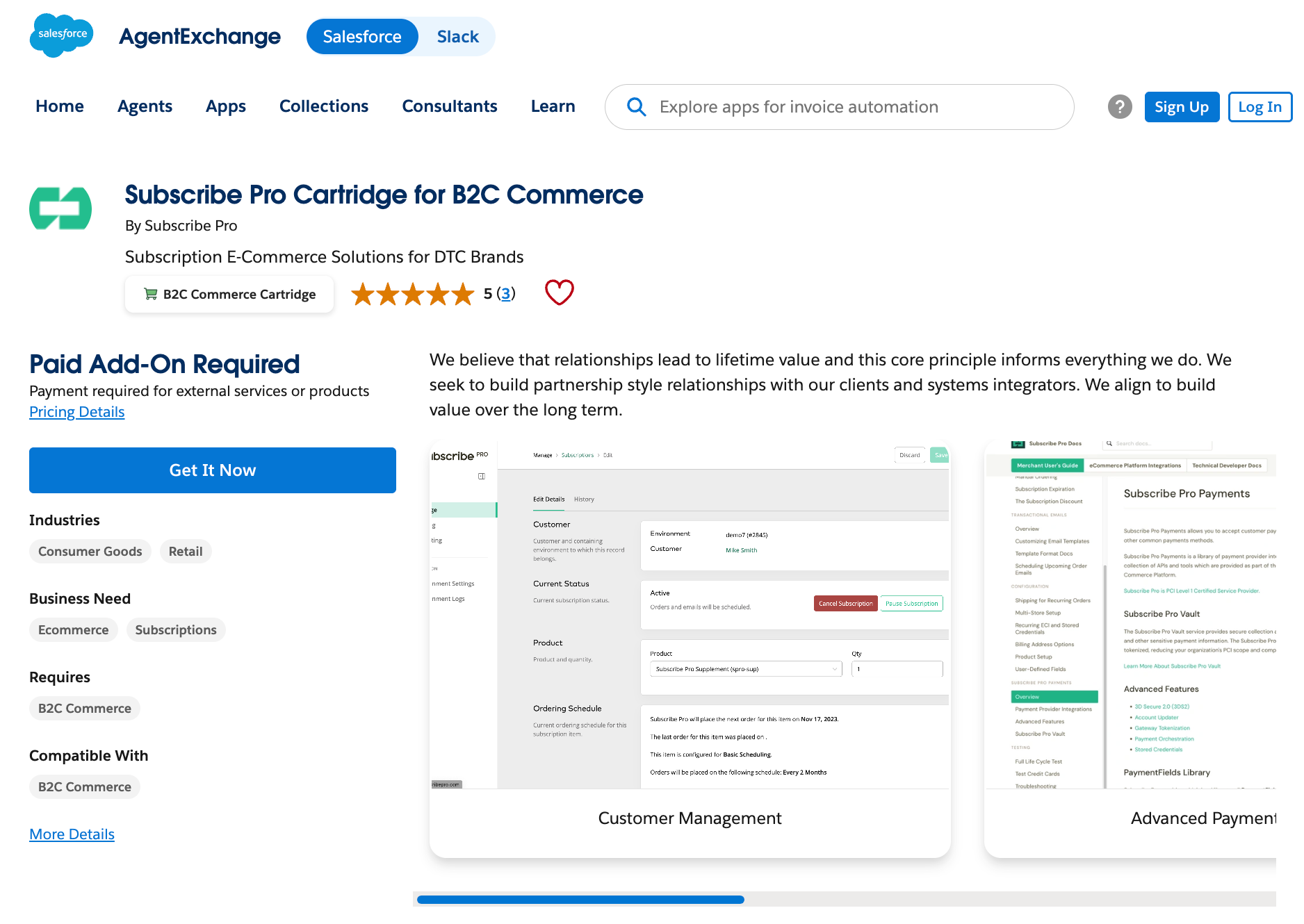Click the B2C Commerce Cartridge badge
The image size is (1304, 924).
pyautogui.click(x=229, y=295)
